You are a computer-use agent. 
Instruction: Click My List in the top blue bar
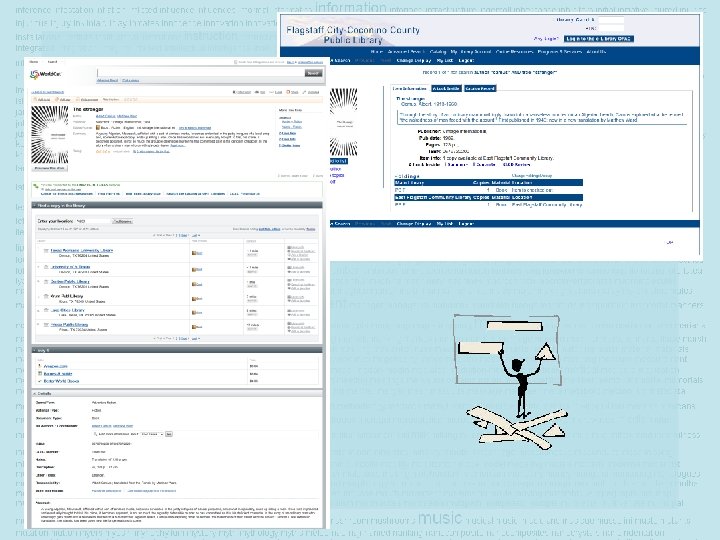(x=445, y=61)
